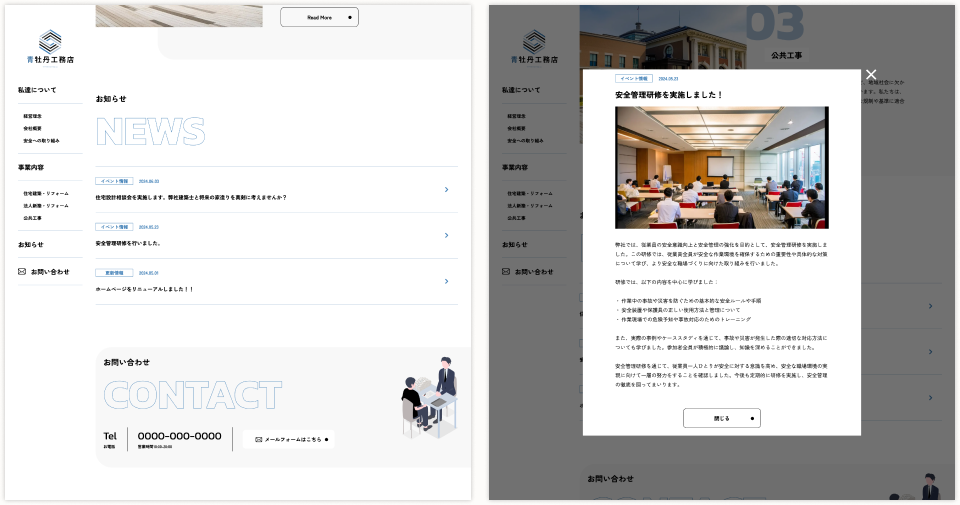Go to 安全への取り組み in the left sidebar
Screen dimensions: 960x505
pos(42,140)
